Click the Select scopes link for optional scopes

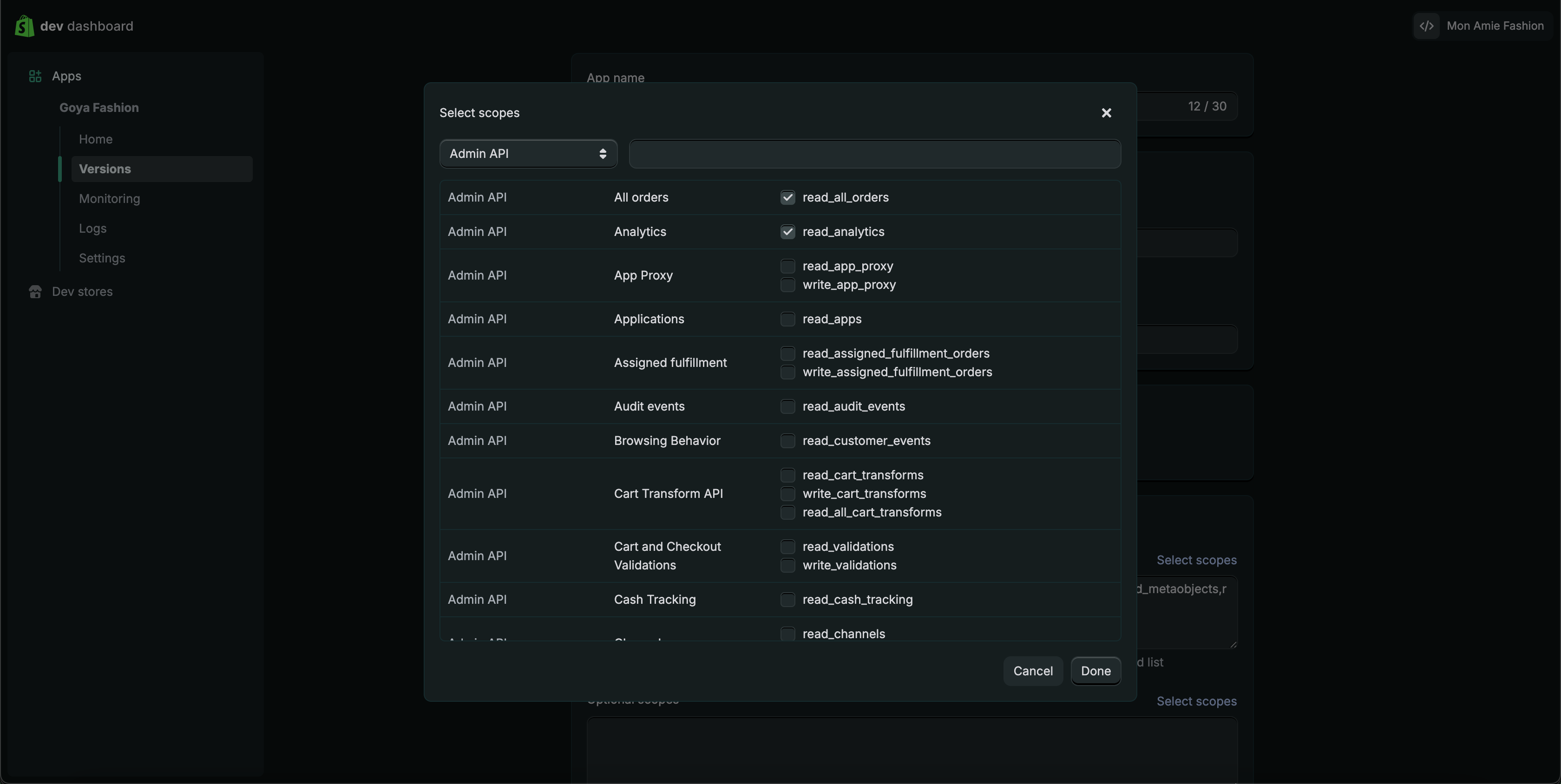coord(1196,702)
